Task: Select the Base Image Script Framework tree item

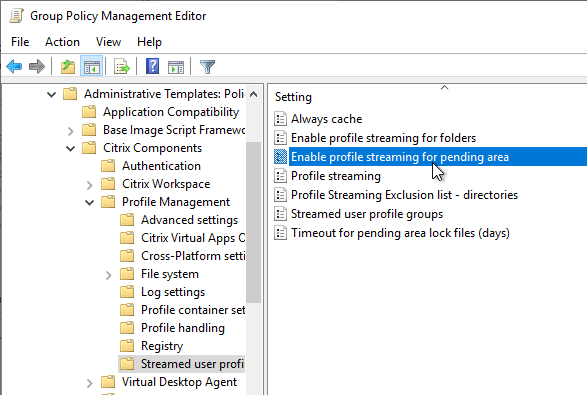Action: click(x=174, y=130)
